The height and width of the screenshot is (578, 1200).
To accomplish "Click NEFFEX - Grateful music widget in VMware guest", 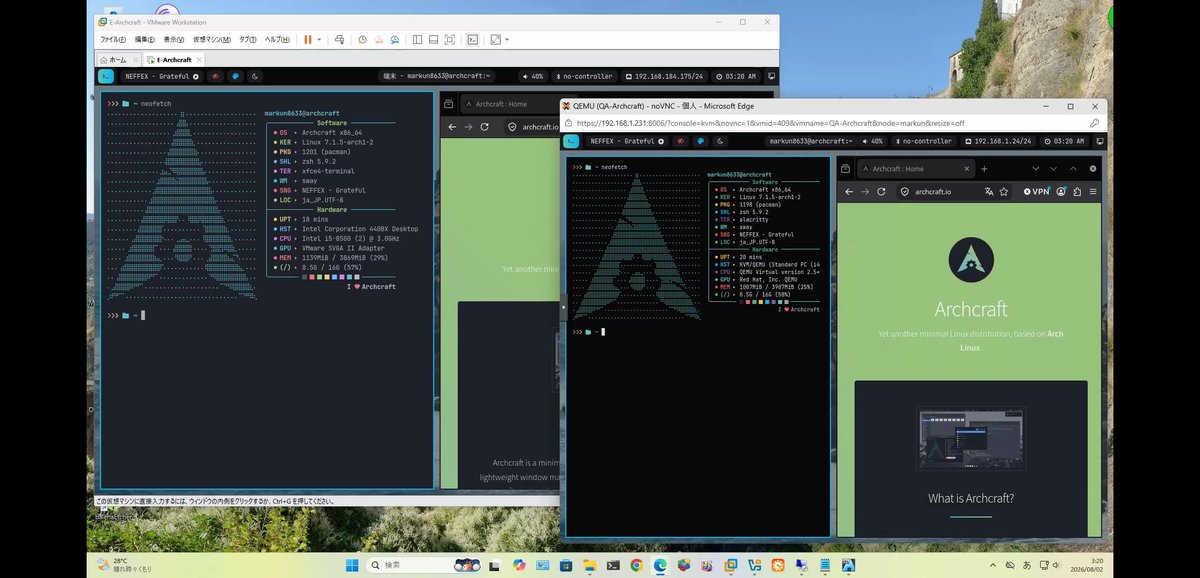I will click(x=161, y=76).
